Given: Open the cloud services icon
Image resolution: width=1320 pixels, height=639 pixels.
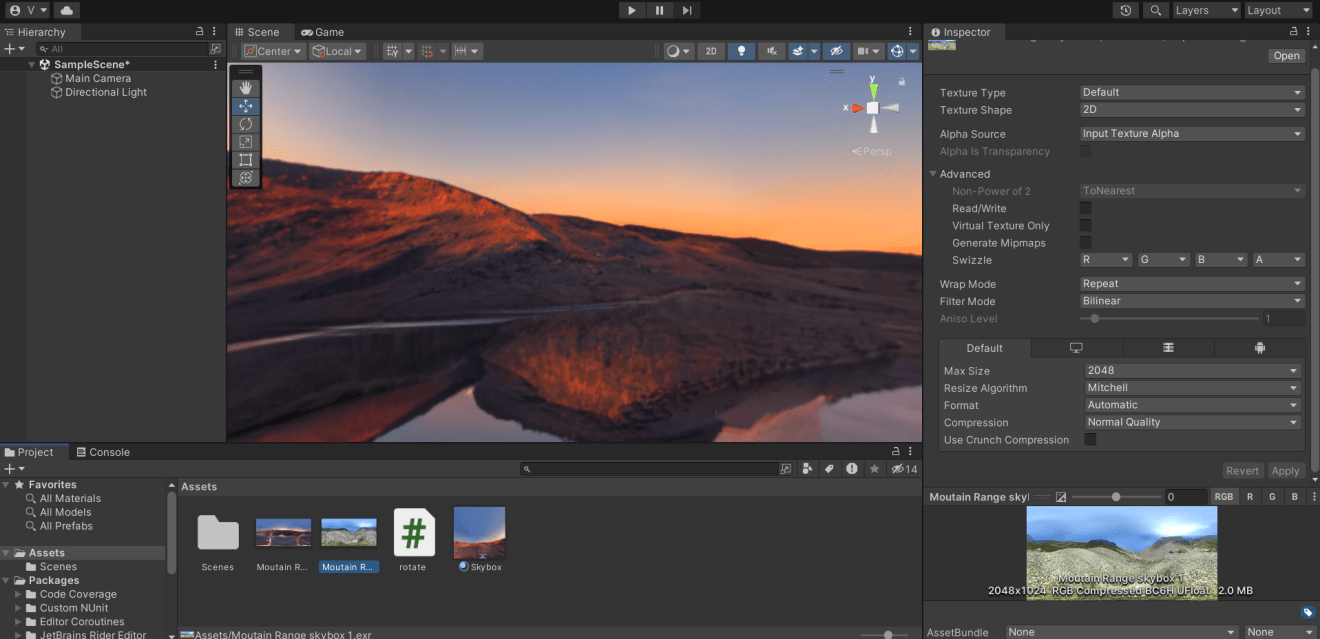Looking at the screenshot, I should 66,10.
